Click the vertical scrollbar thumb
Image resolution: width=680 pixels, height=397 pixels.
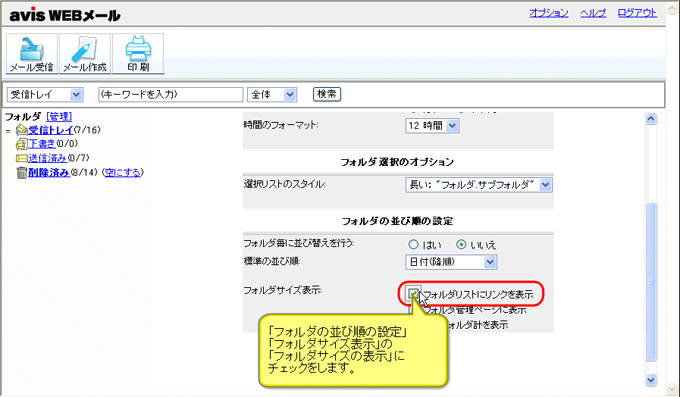coord(651,282)
